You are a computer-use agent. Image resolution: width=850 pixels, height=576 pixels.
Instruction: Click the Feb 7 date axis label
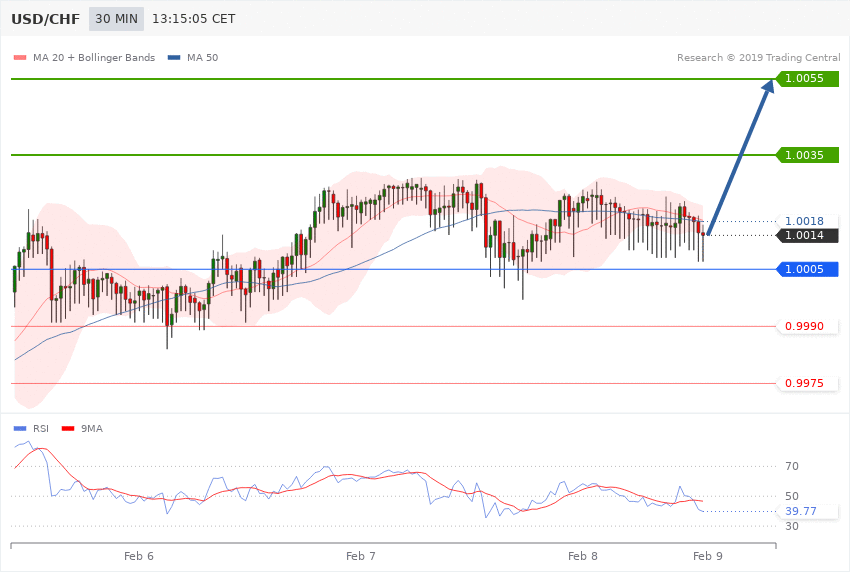pyautogui.click(x=360, y=556)
